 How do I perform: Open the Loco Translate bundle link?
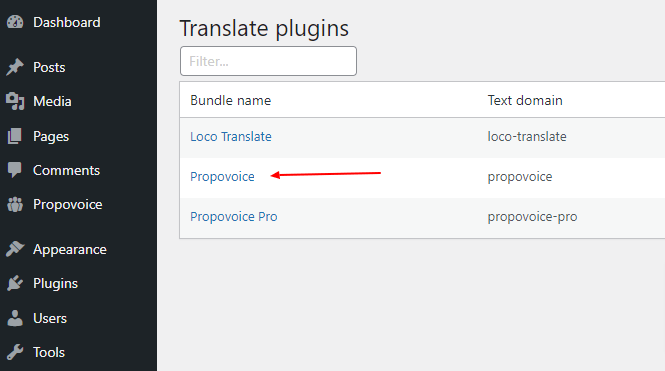231,137
